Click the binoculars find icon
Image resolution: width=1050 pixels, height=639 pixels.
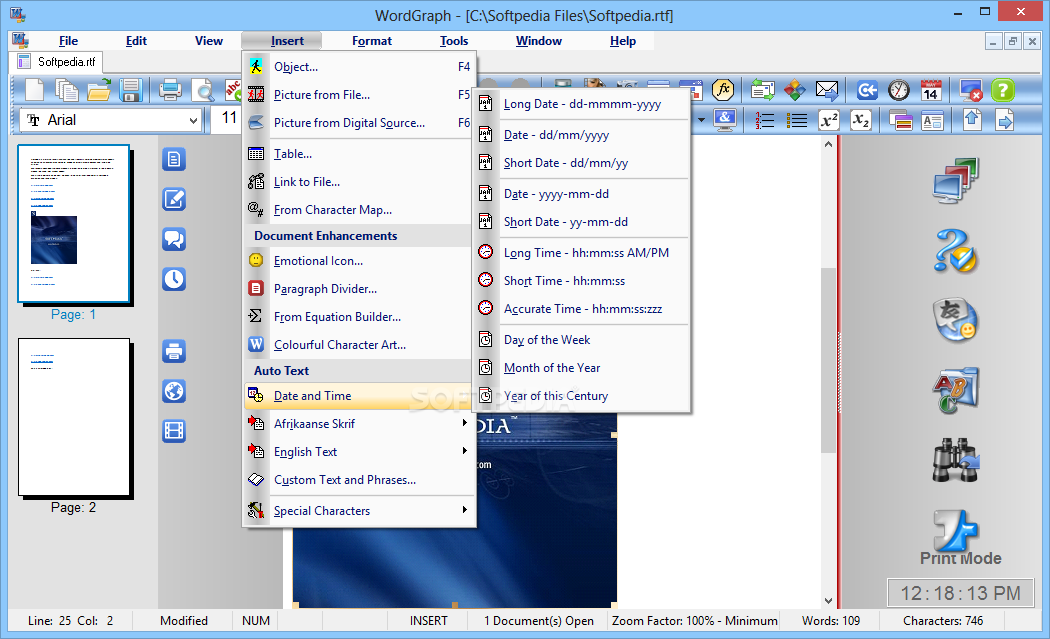(956, 459)
